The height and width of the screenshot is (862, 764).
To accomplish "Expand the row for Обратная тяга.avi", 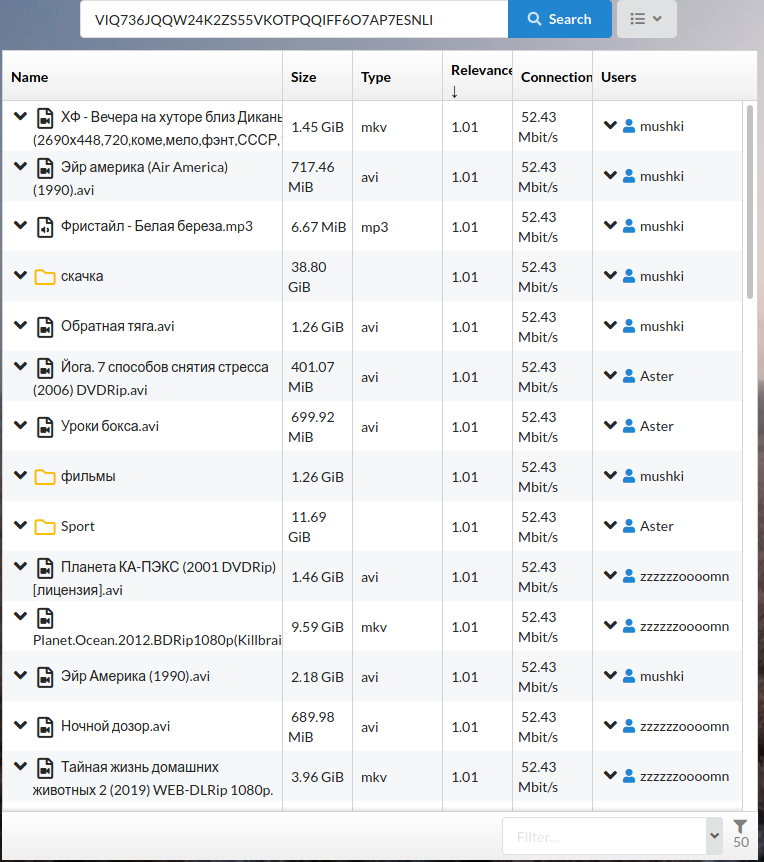I will tap(20, 326).
